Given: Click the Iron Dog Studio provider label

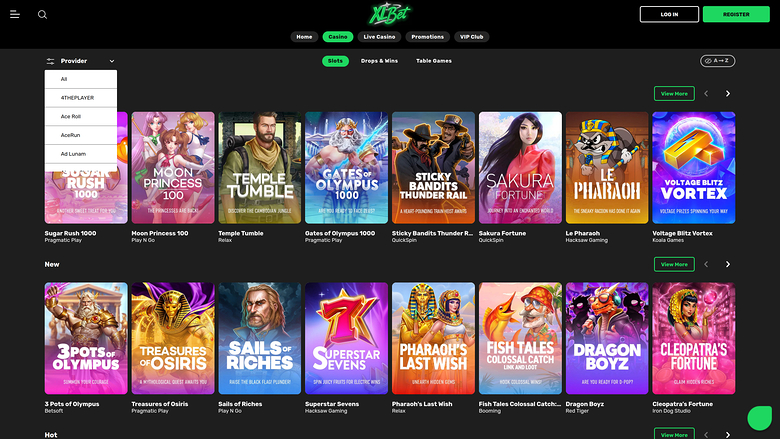Looking at the screenshot, I should point(671,411).
